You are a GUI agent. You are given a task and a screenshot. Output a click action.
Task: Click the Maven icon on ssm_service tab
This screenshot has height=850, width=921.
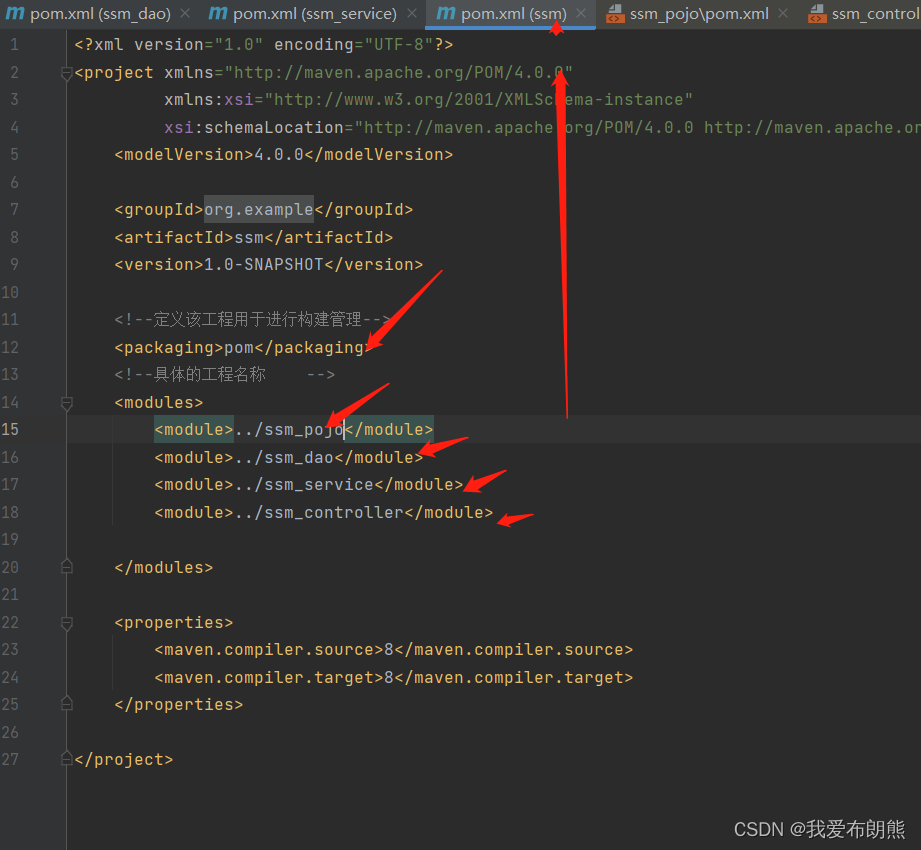218,13
